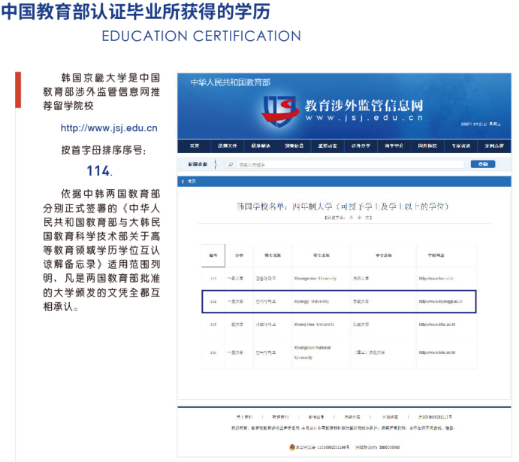Click the police badge icon in the footer
519x462 pixels.
pyautogui.click(x=292, y=447)
